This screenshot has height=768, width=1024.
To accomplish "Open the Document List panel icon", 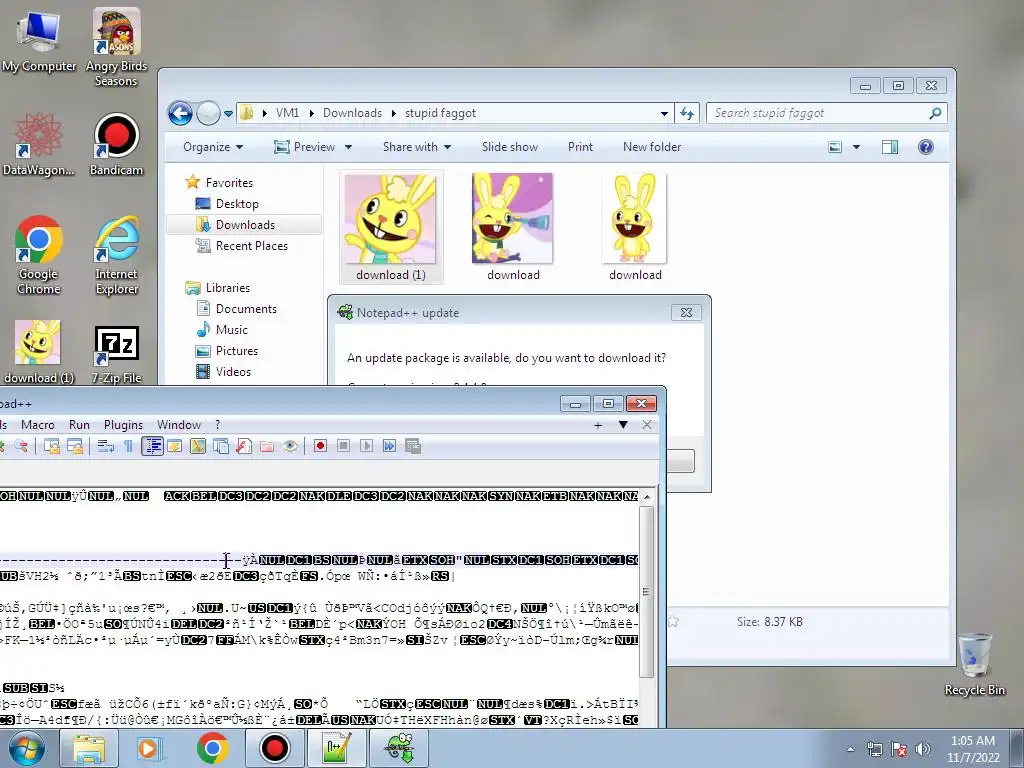I will [221, 446].
